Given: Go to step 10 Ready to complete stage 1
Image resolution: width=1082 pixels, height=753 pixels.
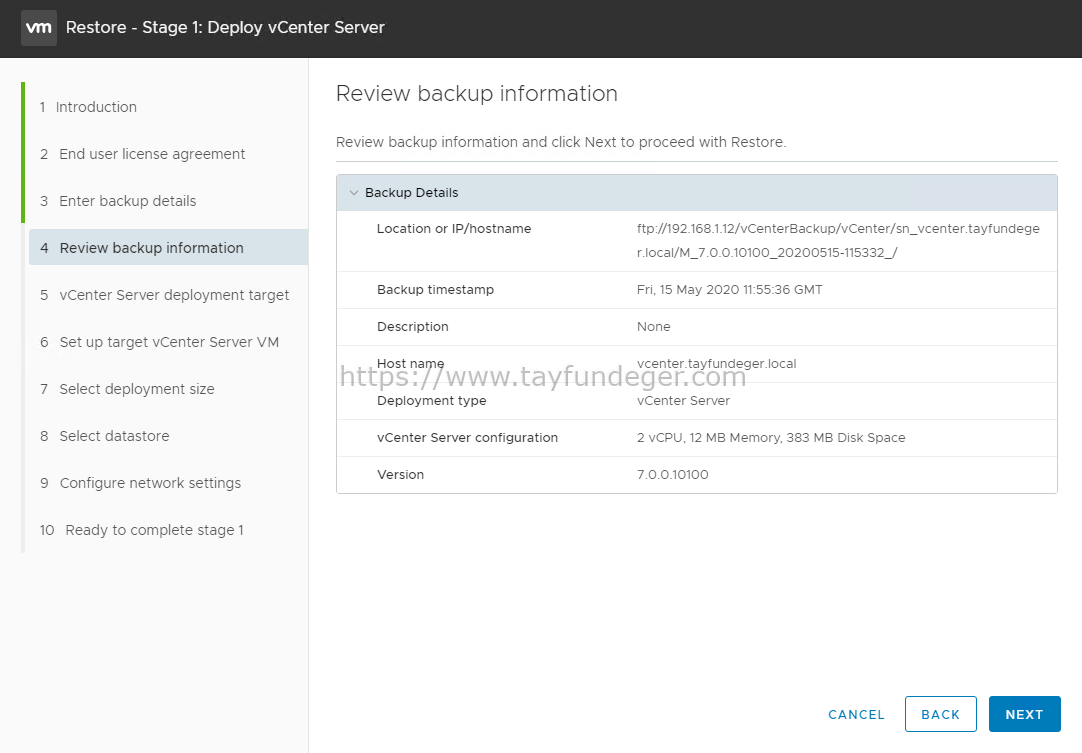Looking at the screenshot, I should pos(141,529).
